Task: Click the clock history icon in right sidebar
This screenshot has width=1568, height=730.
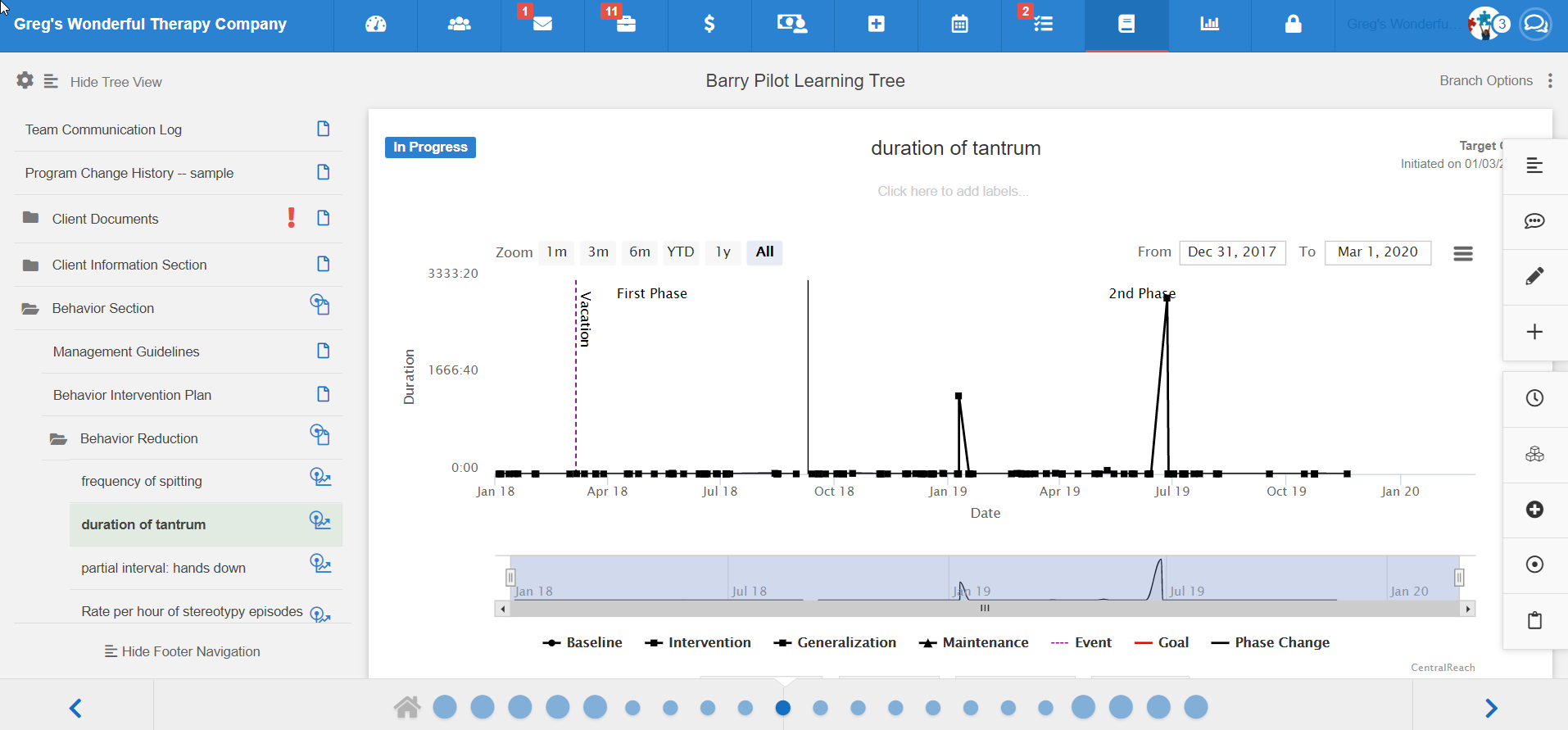Action: tap(1534, 398)
